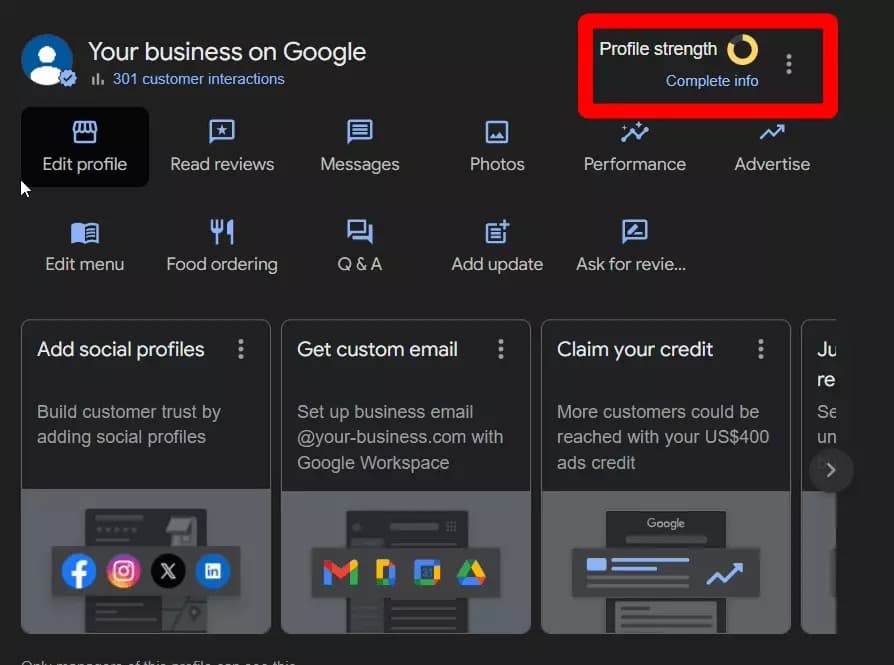Click the Add update icon
The width and height of the screenshot is (894, 665).
[x=497, y=232]
